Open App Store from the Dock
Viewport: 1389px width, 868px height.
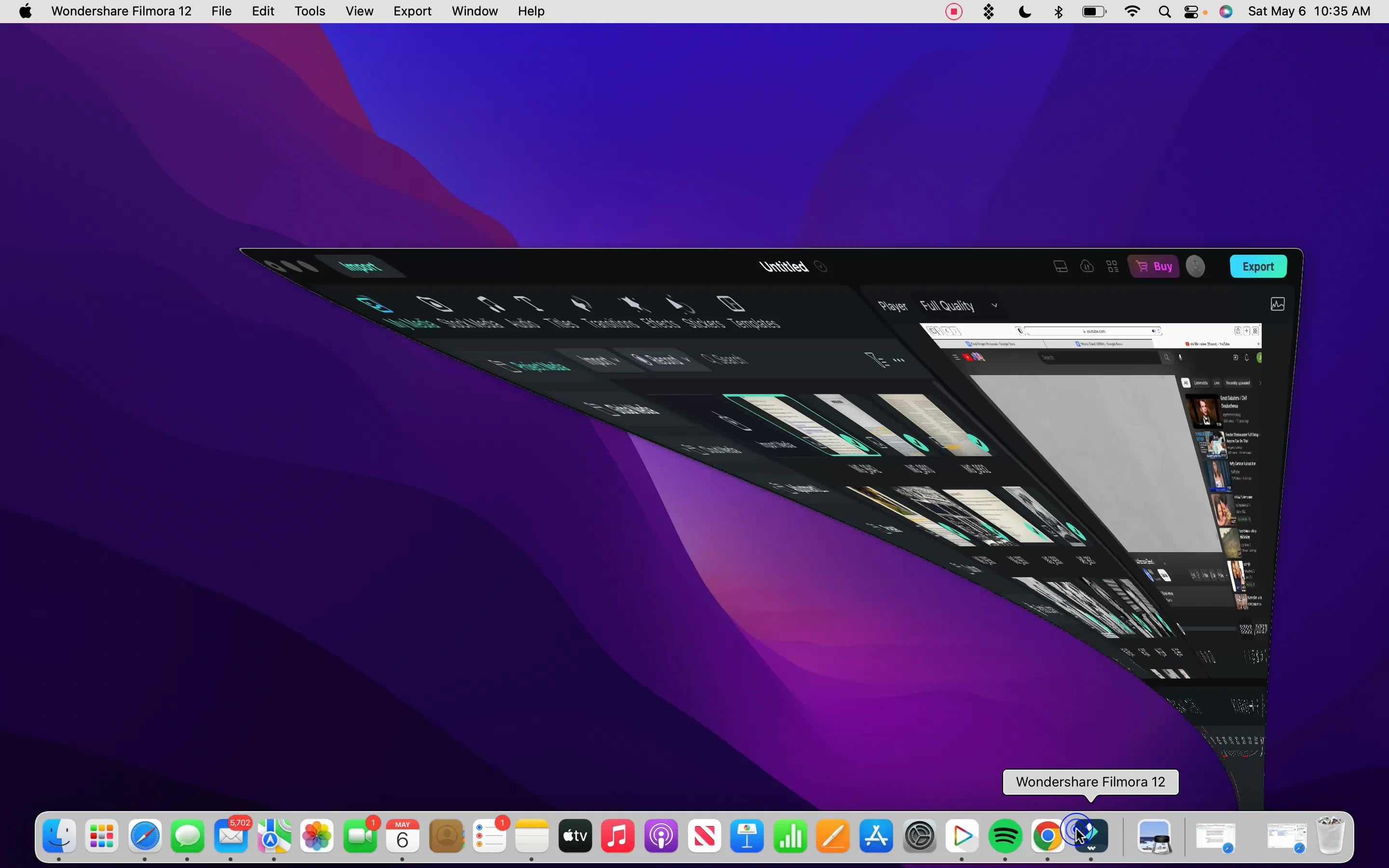pyautogui.click(x=876, y=836)
